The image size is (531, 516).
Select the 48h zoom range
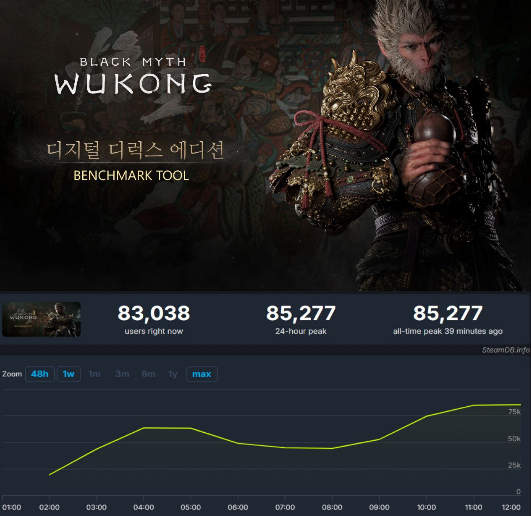(40, 374)
